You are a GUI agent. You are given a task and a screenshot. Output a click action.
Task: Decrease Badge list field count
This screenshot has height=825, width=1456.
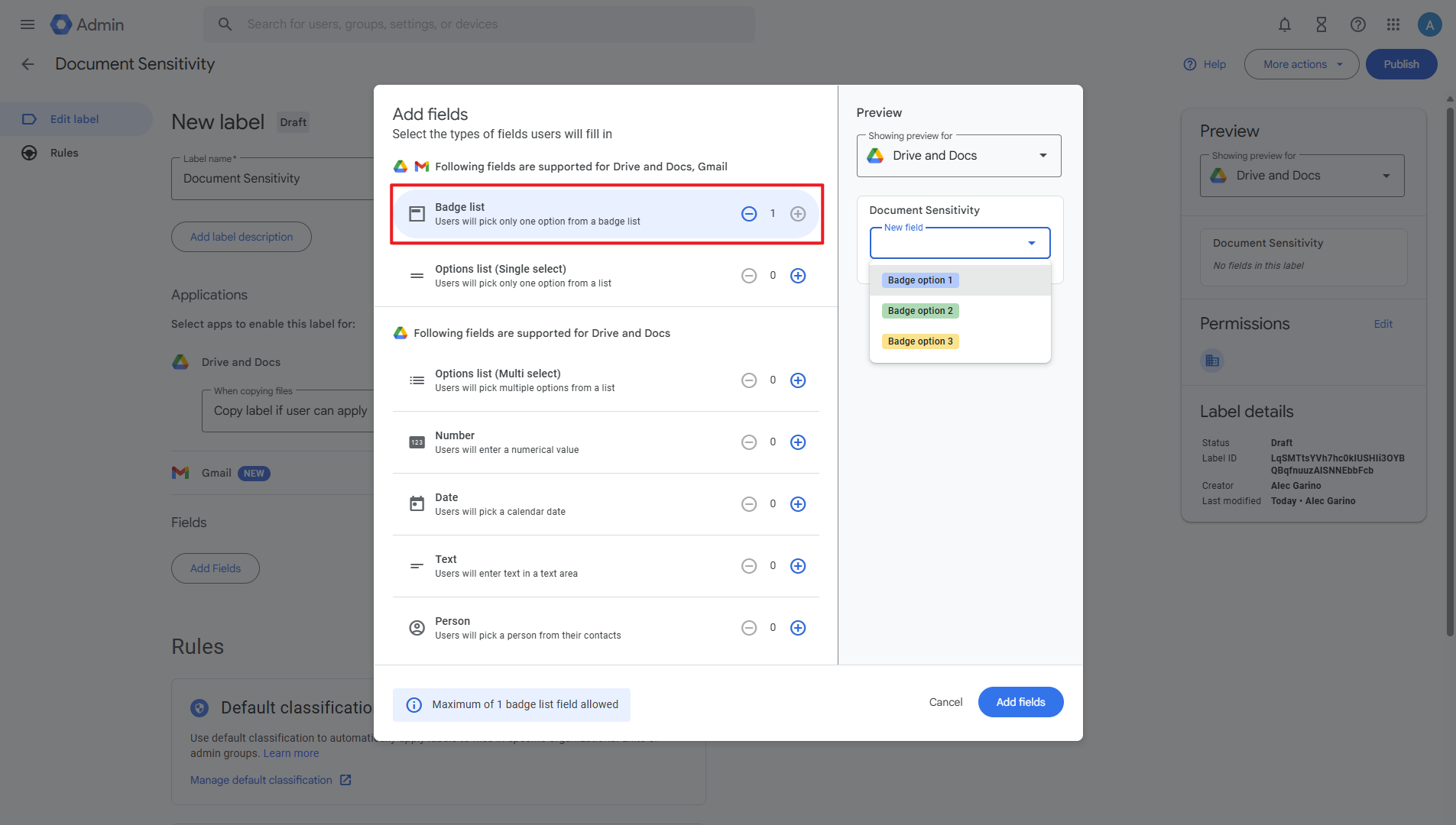coord(749,214)
